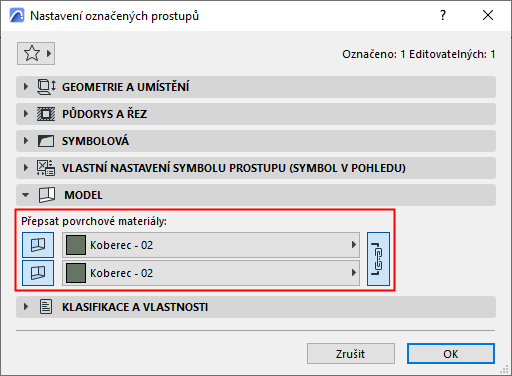Open the first Koberec - 02 material dropdown
Screen dimensions: 512x376
211,245
